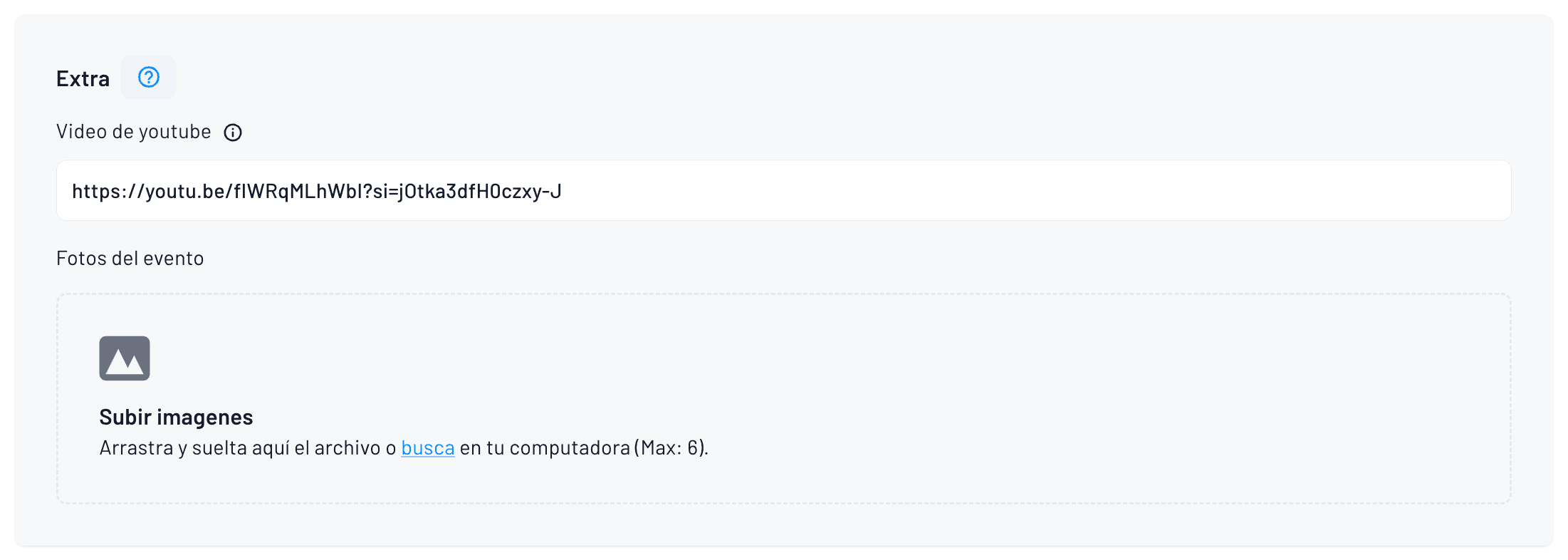Follow the "busca" link to browse files
The height and width of the screenshot is (560, 1568).
click(428, 448)
